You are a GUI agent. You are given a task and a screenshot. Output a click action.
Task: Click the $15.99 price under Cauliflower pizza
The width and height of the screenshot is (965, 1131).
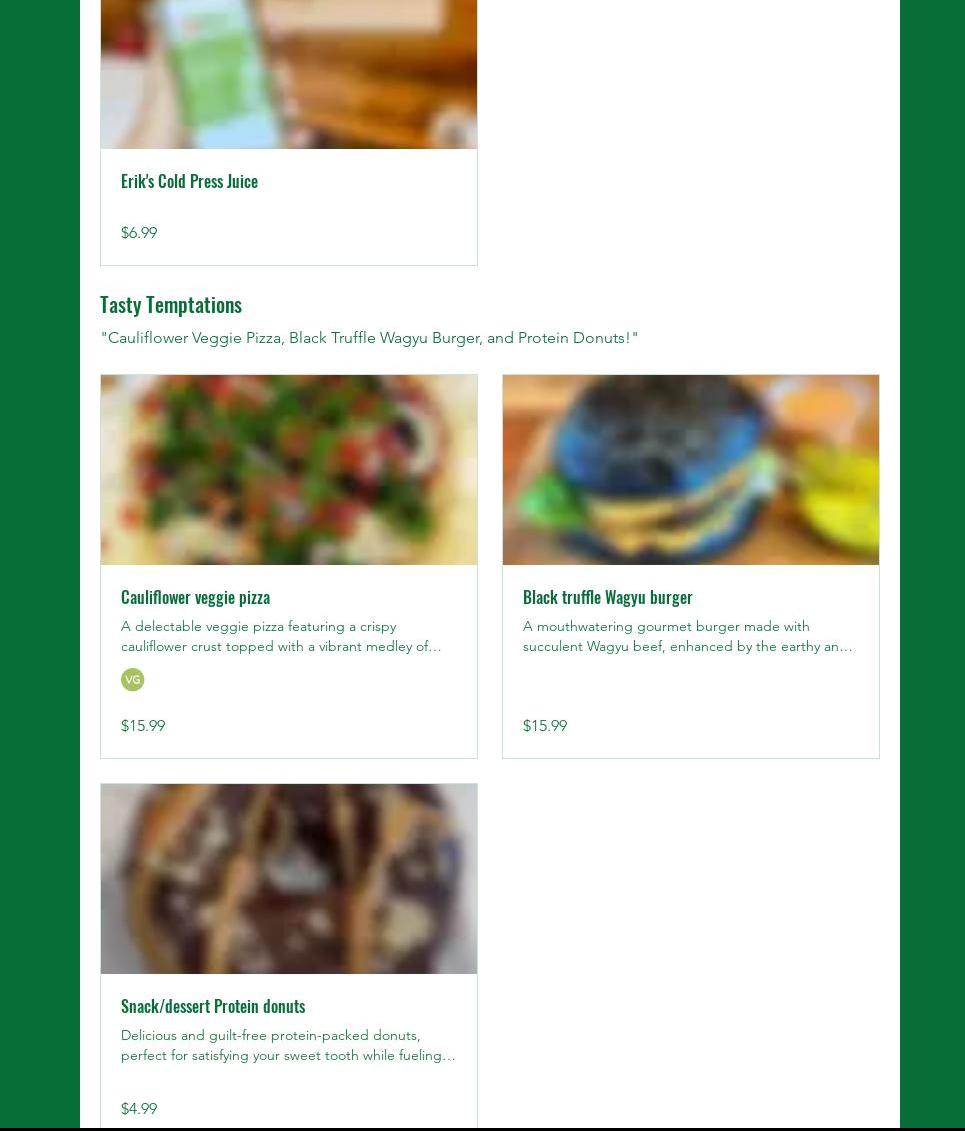[143, 726]
